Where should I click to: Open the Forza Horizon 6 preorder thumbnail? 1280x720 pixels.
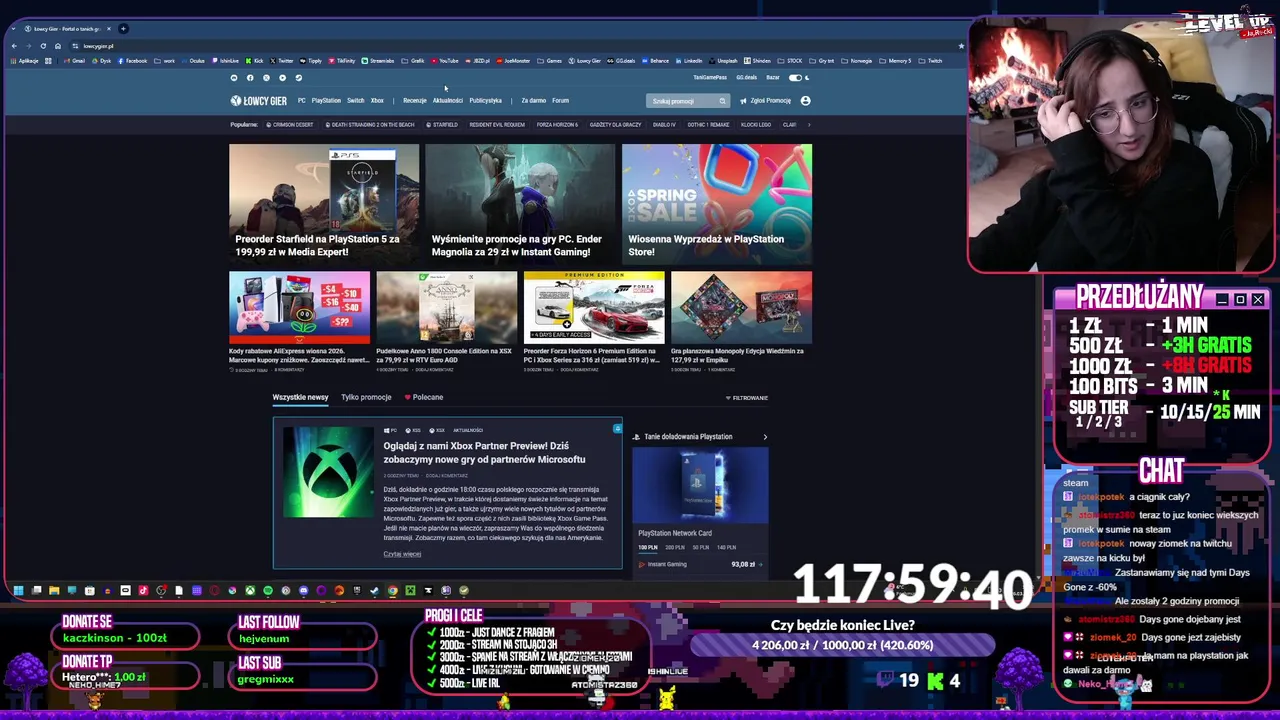tap(594, 307)
